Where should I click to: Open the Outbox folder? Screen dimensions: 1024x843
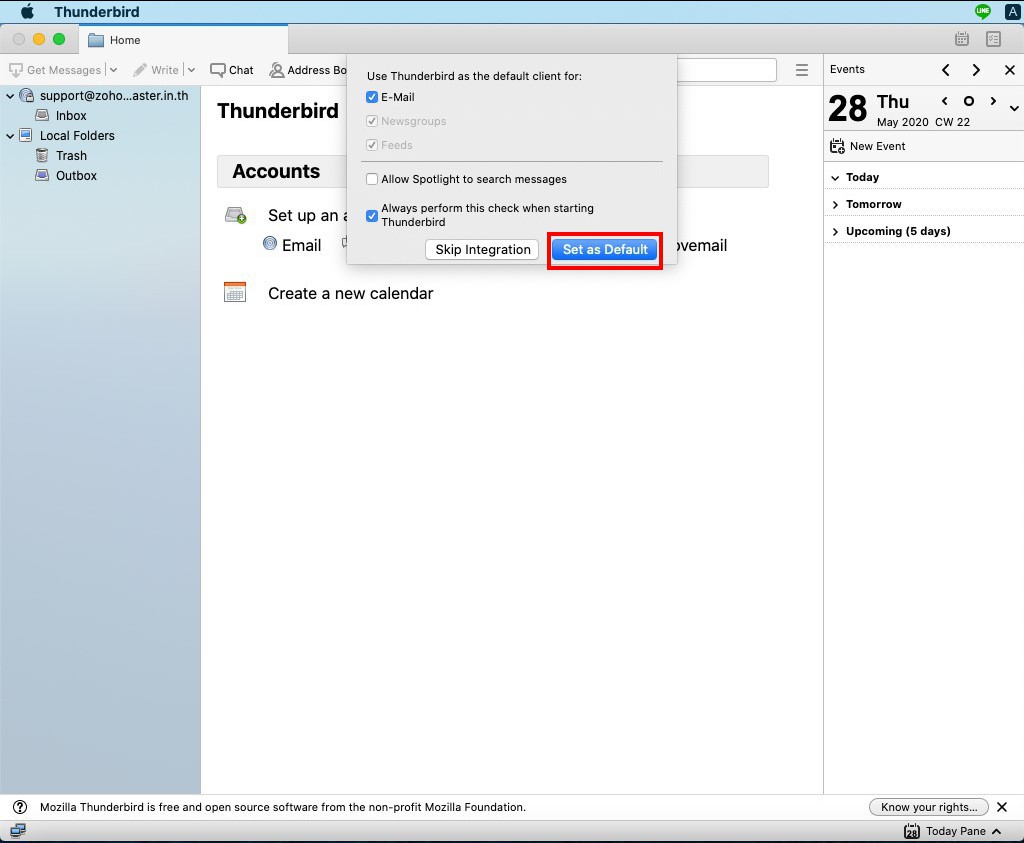76,176
